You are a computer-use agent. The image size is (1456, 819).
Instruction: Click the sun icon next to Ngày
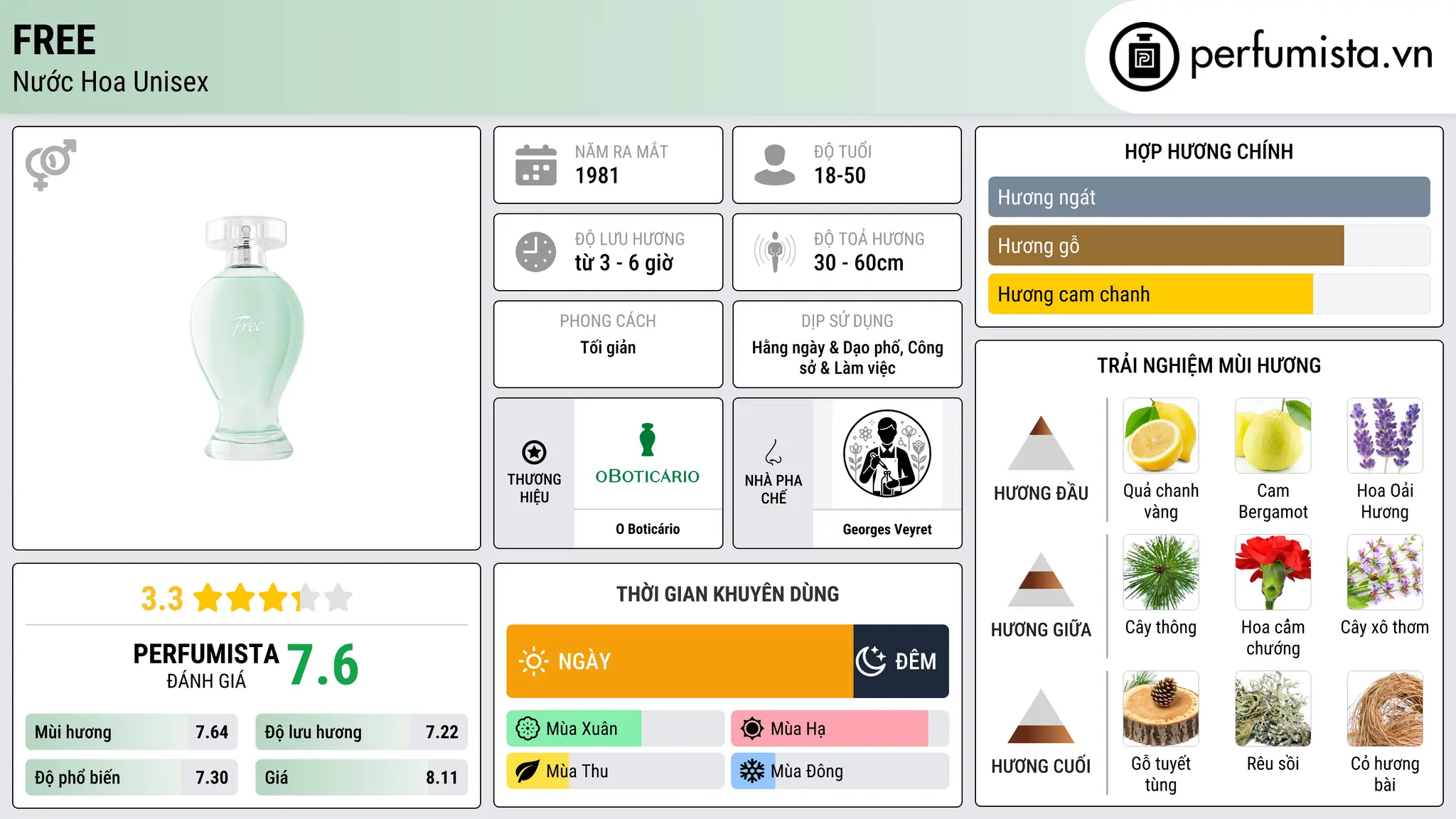533,661
